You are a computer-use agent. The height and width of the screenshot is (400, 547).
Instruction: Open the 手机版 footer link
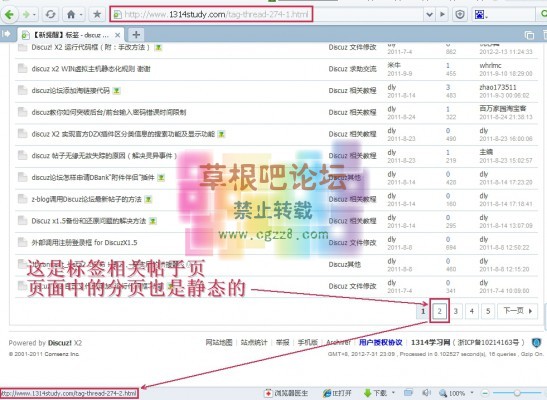(308, 342)
